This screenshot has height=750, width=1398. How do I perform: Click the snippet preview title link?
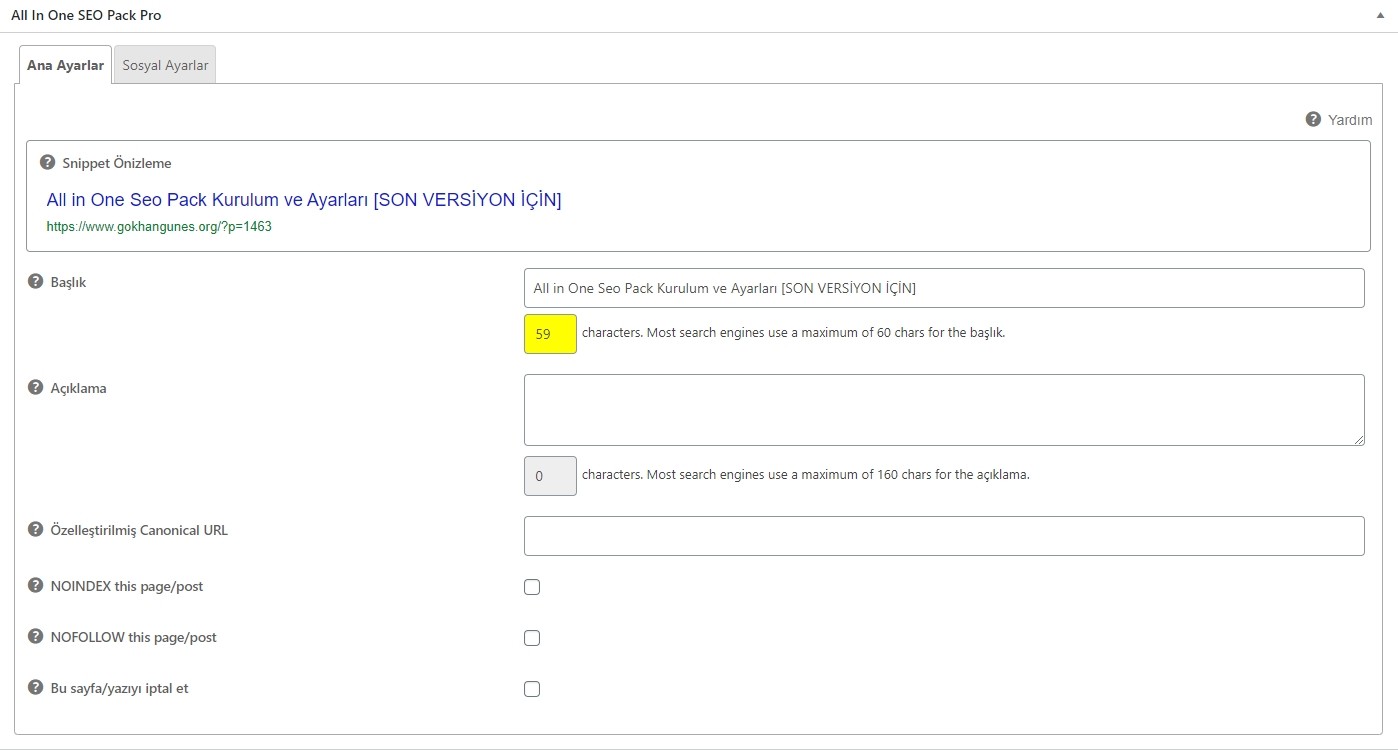pos(304,200)
